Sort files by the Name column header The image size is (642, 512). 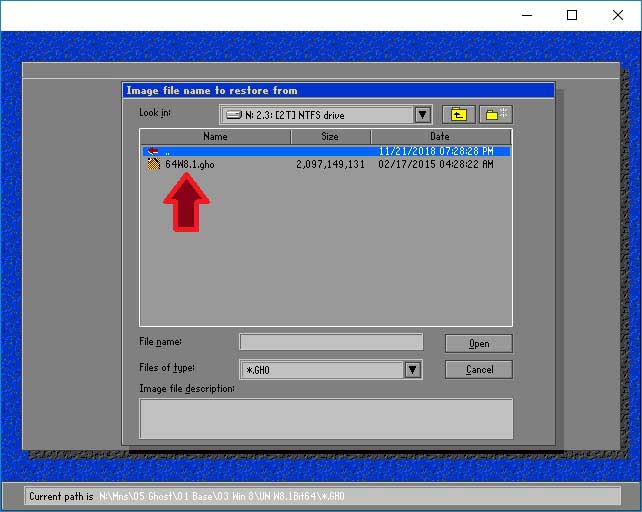point(215,137)
